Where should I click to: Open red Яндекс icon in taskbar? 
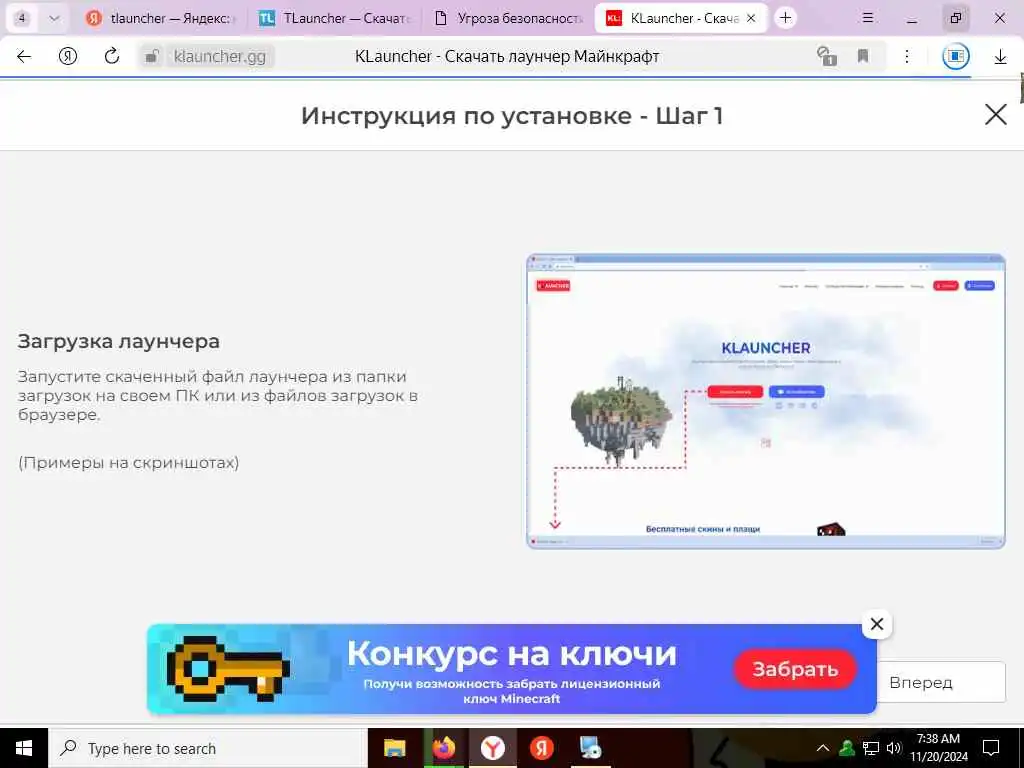click(541, 748)
